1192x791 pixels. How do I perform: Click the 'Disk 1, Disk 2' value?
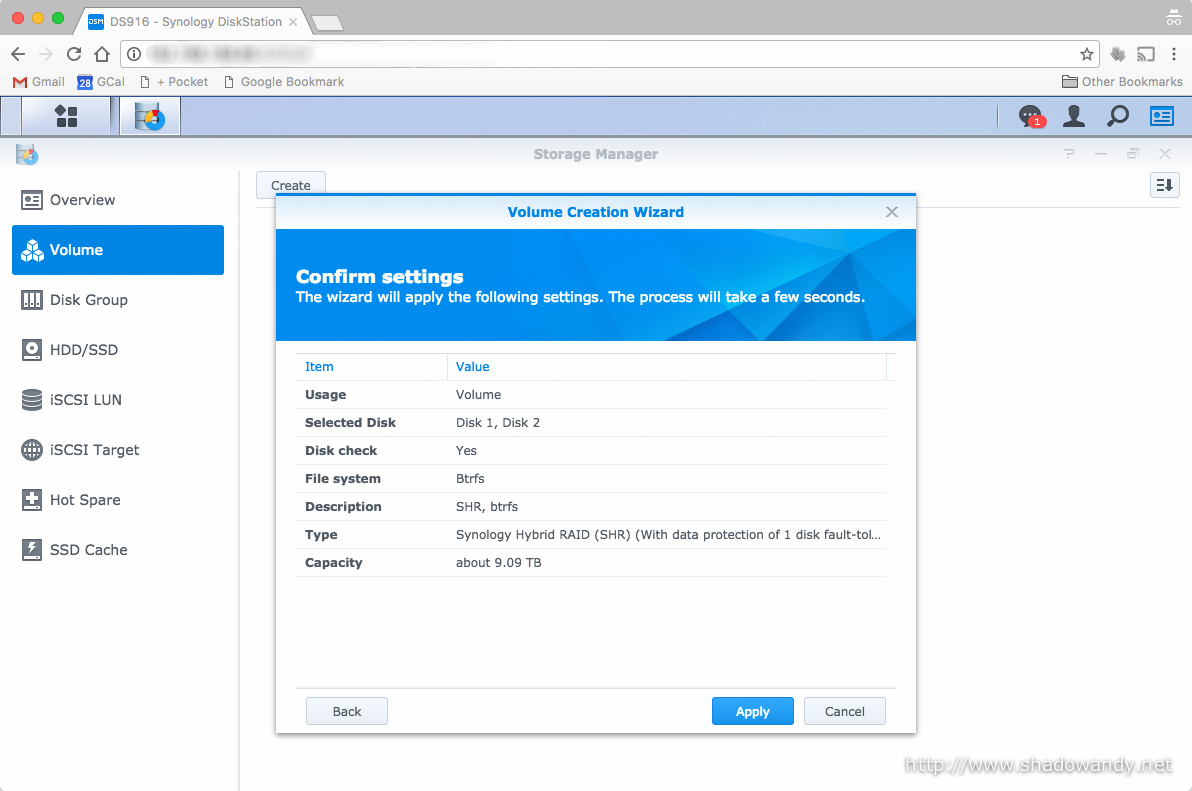[498, 422]
